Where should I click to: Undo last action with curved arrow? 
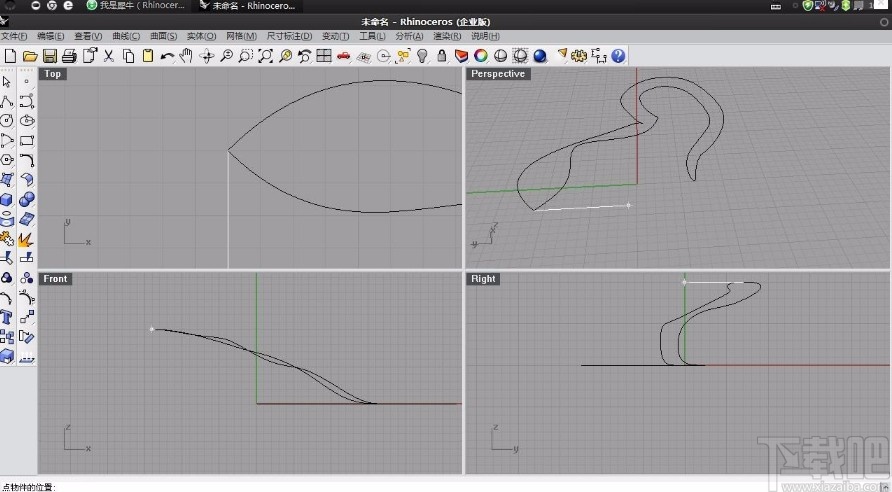point(167,56)
